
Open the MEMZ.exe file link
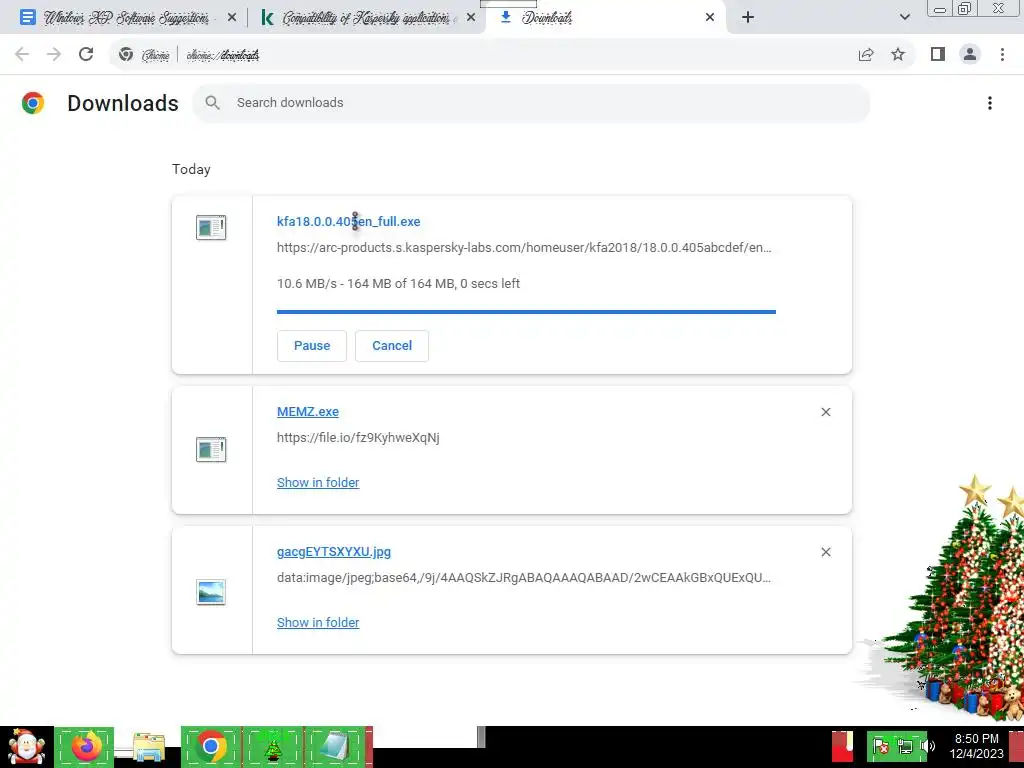click(308, 412)
